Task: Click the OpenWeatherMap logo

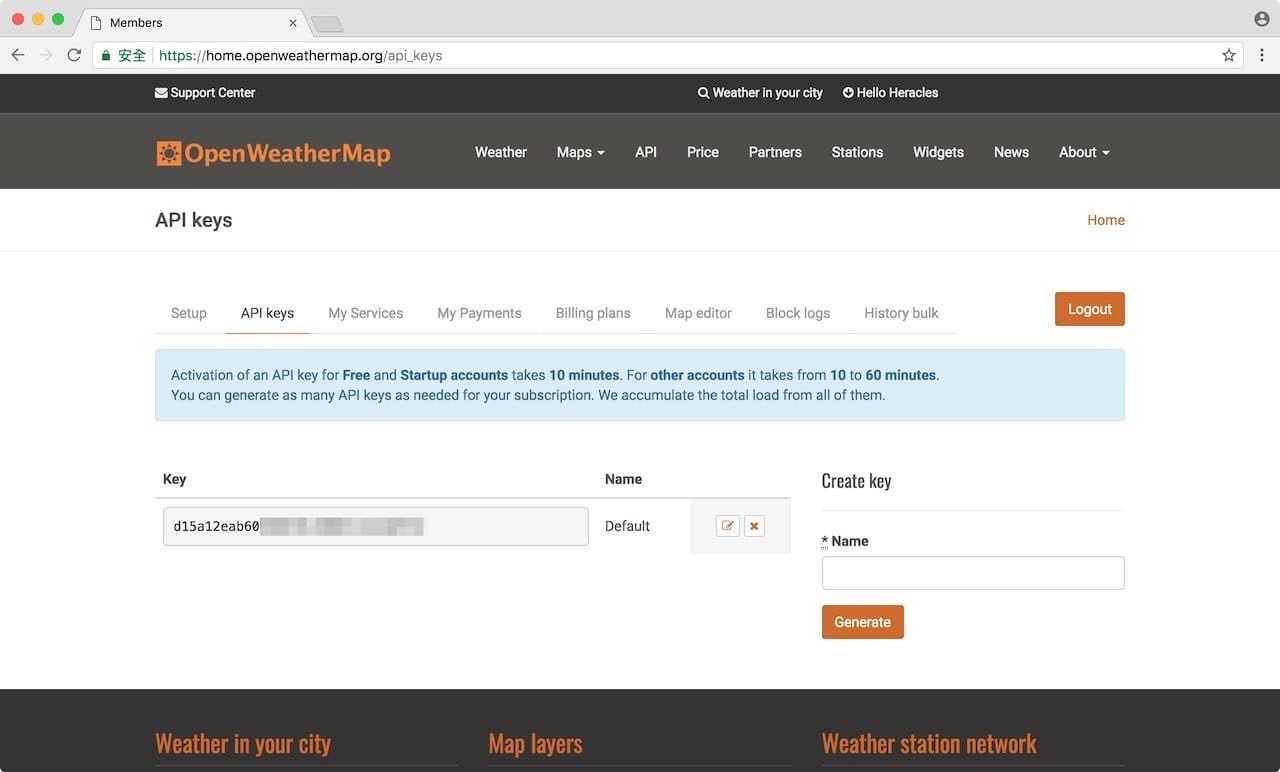Action: (x=273, y=153)
